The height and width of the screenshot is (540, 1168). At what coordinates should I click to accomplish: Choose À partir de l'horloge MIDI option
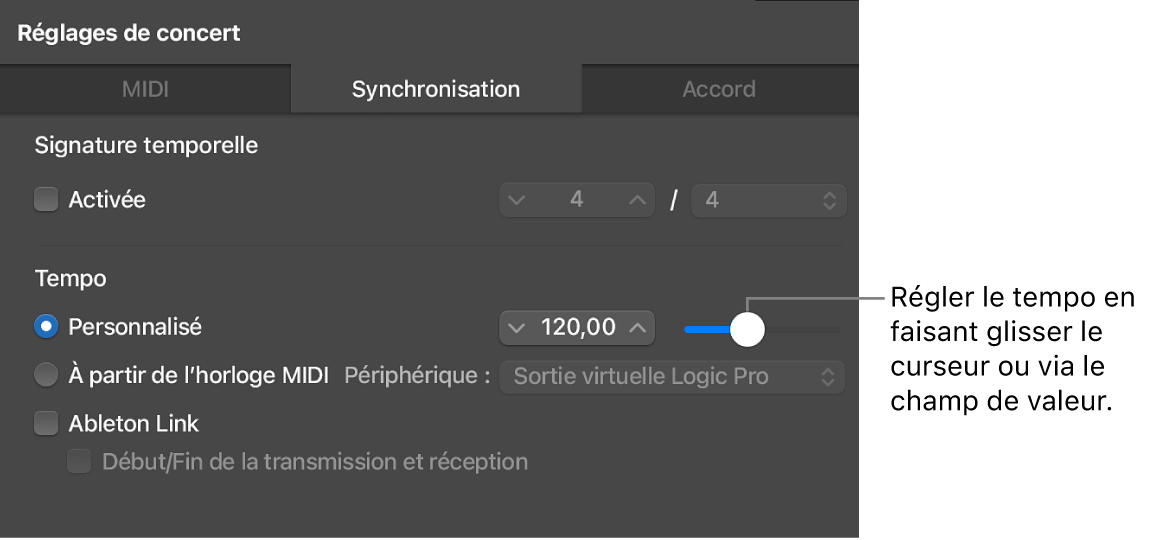[47, 376]
